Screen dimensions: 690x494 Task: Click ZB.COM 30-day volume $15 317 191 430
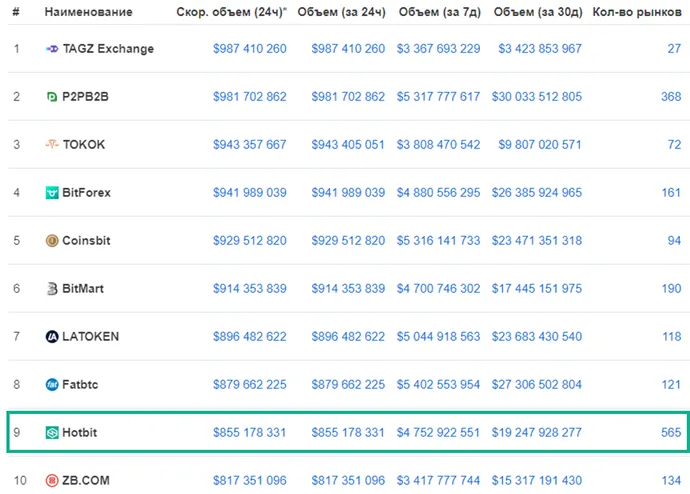click(537, 480)
